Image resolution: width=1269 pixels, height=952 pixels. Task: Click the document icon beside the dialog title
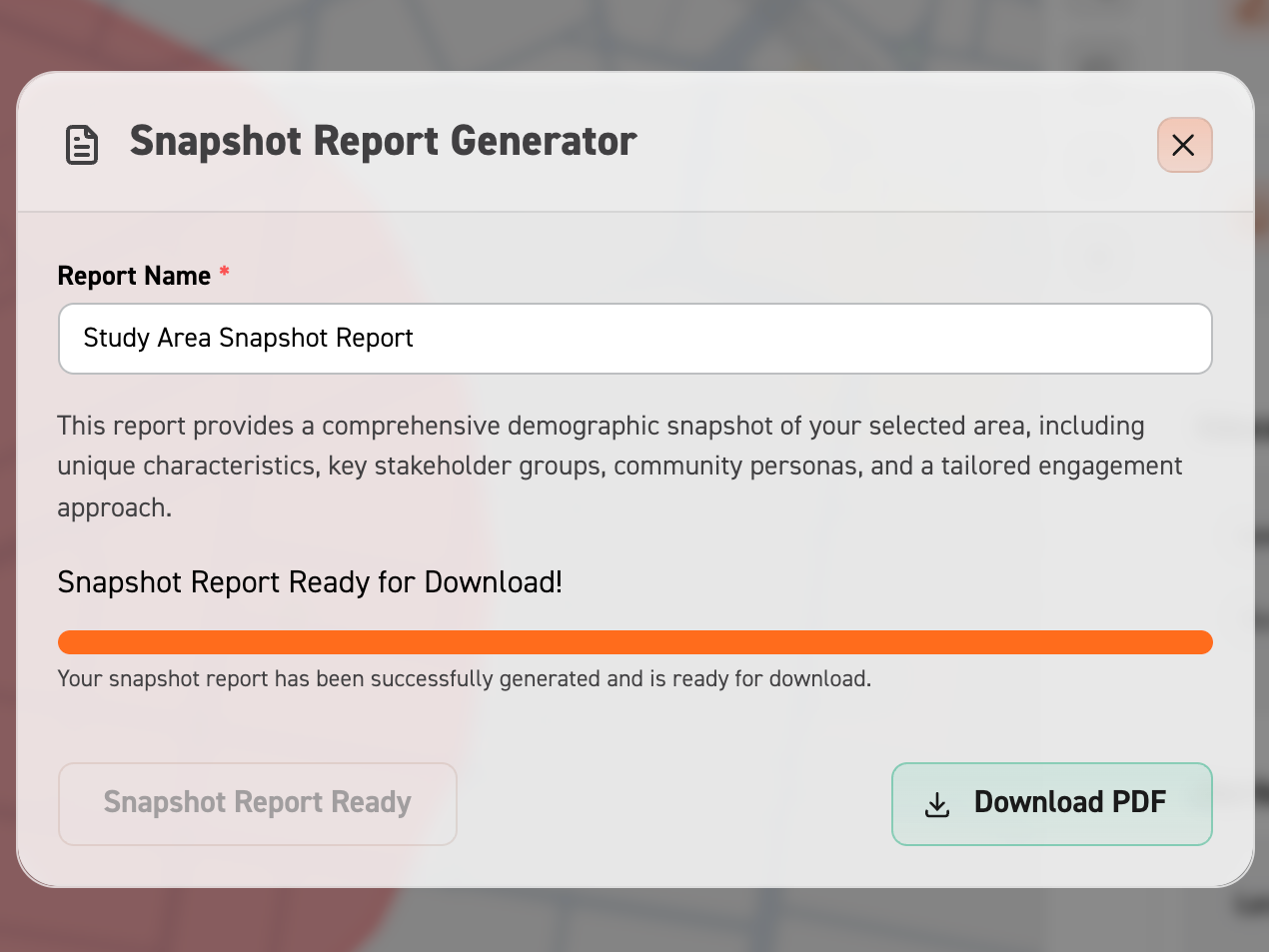[82, 145]
